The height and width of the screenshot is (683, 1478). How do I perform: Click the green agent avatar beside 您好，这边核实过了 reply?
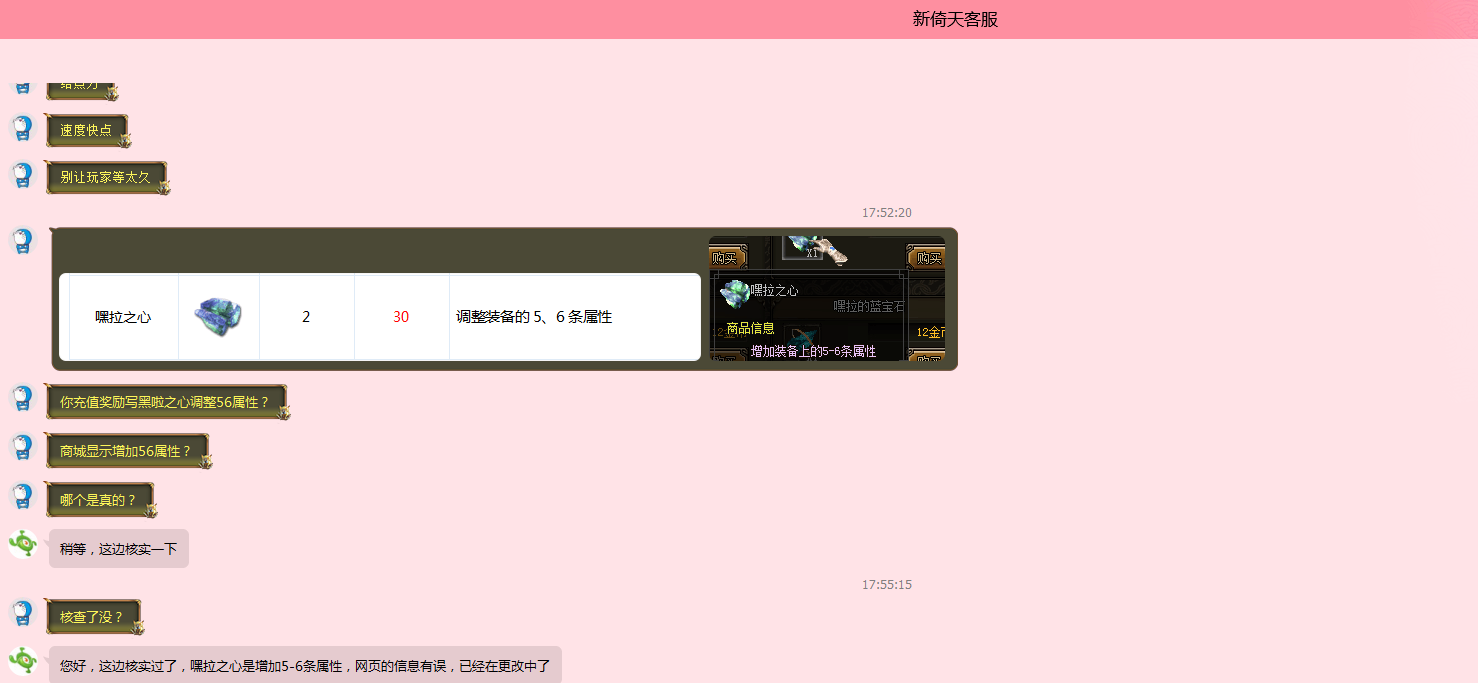pyautogui.click(x=23, y=661)
